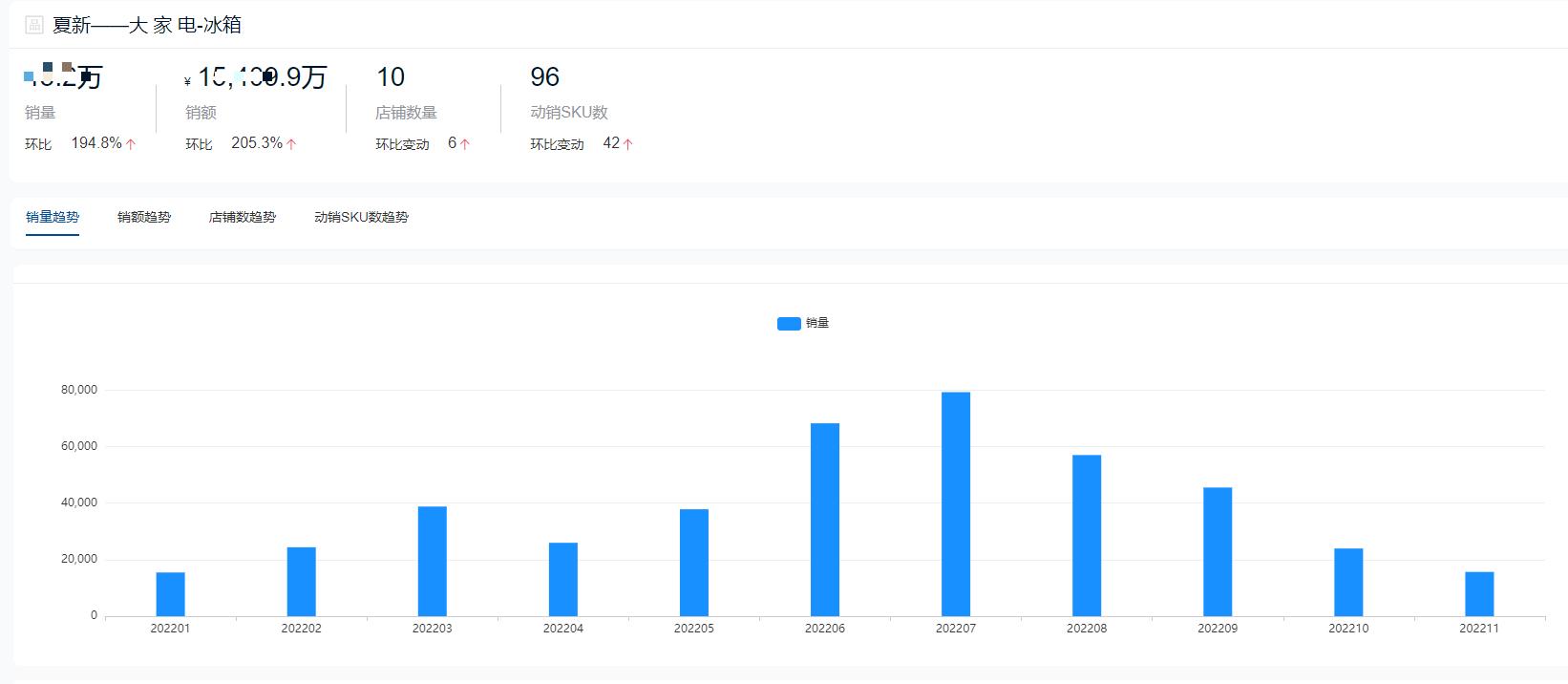Click the up arrow next to 205.3%
1568x684 pixels.
[291, 144]
